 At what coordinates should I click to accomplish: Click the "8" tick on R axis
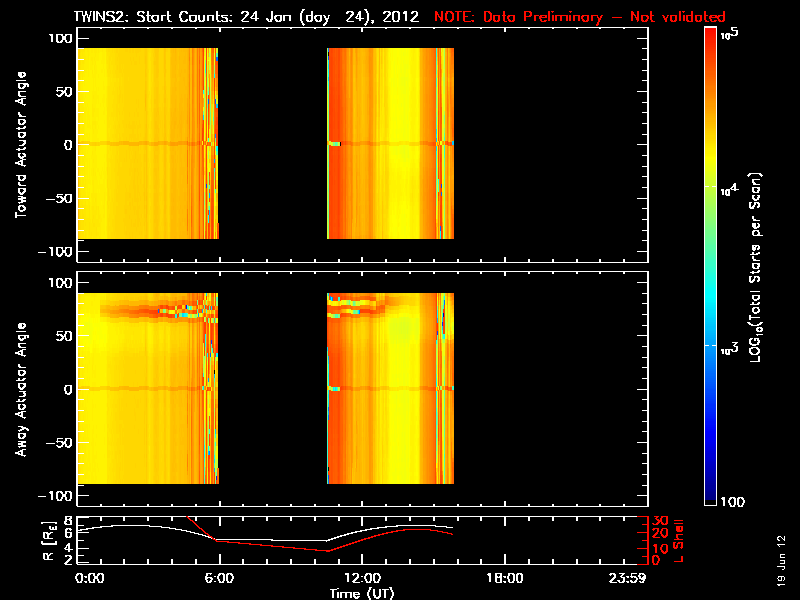67,521
